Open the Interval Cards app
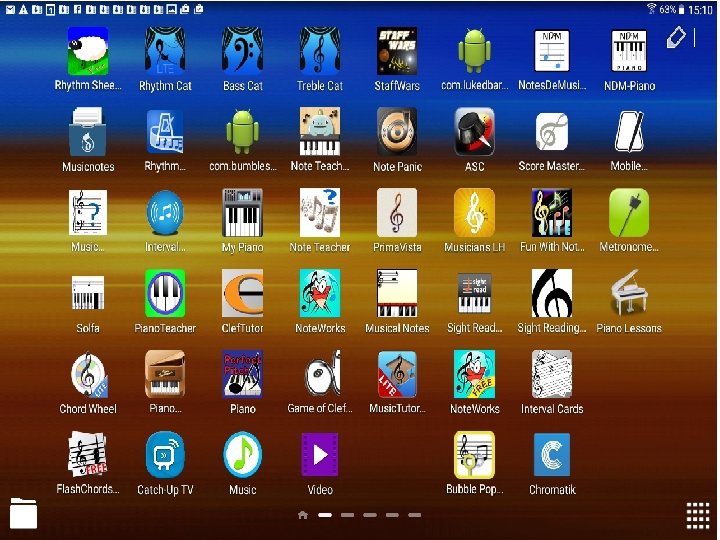This screenshot has height=540, width=720. click(x=551, y=375)
